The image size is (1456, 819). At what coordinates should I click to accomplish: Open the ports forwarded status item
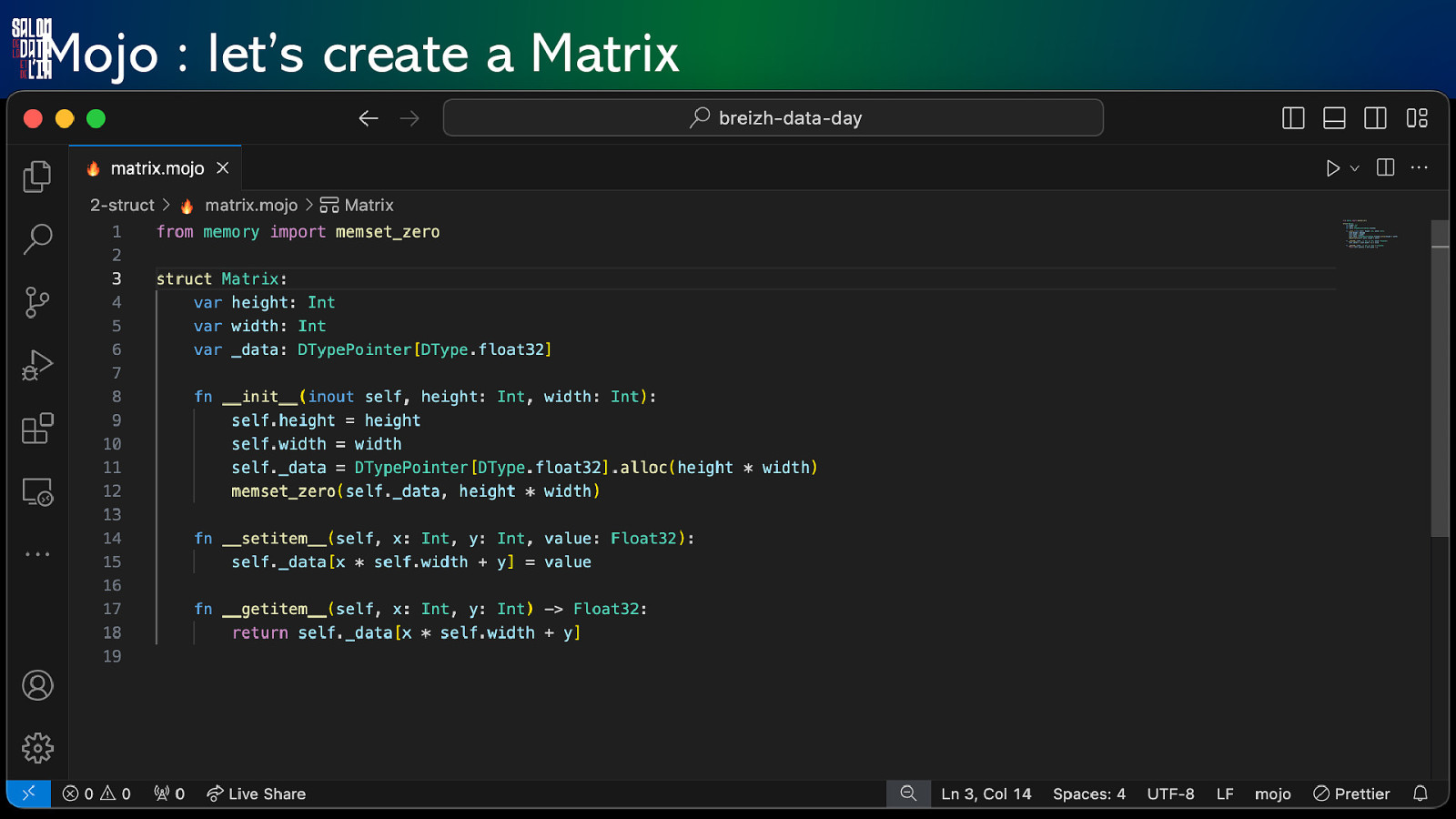click(169, 794)
